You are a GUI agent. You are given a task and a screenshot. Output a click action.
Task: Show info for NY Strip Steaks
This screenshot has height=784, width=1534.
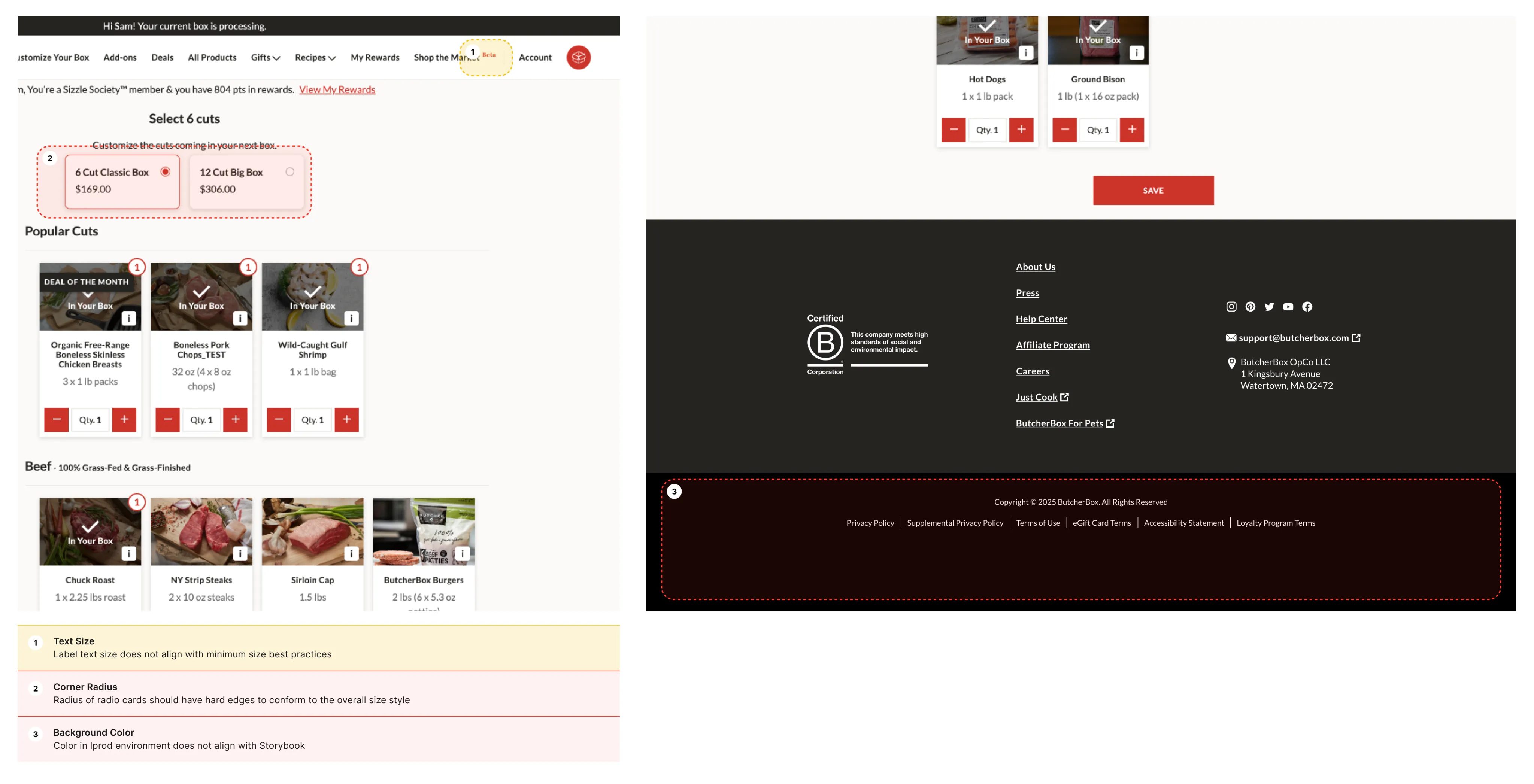click(x=240, y=554)
